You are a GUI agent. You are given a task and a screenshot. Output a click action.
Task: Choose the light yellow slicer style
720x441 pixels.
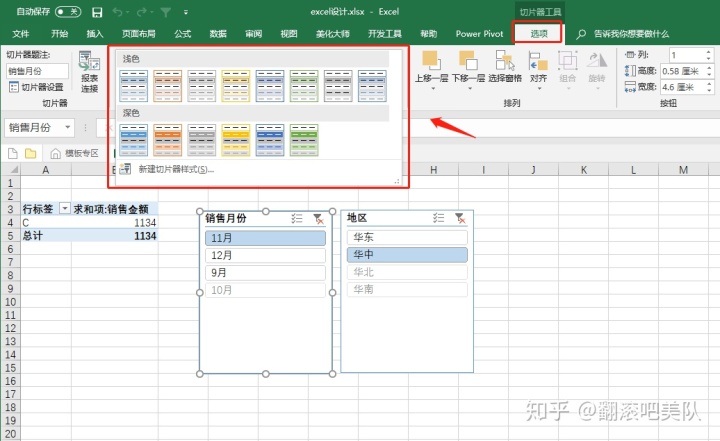coord(236,86)
